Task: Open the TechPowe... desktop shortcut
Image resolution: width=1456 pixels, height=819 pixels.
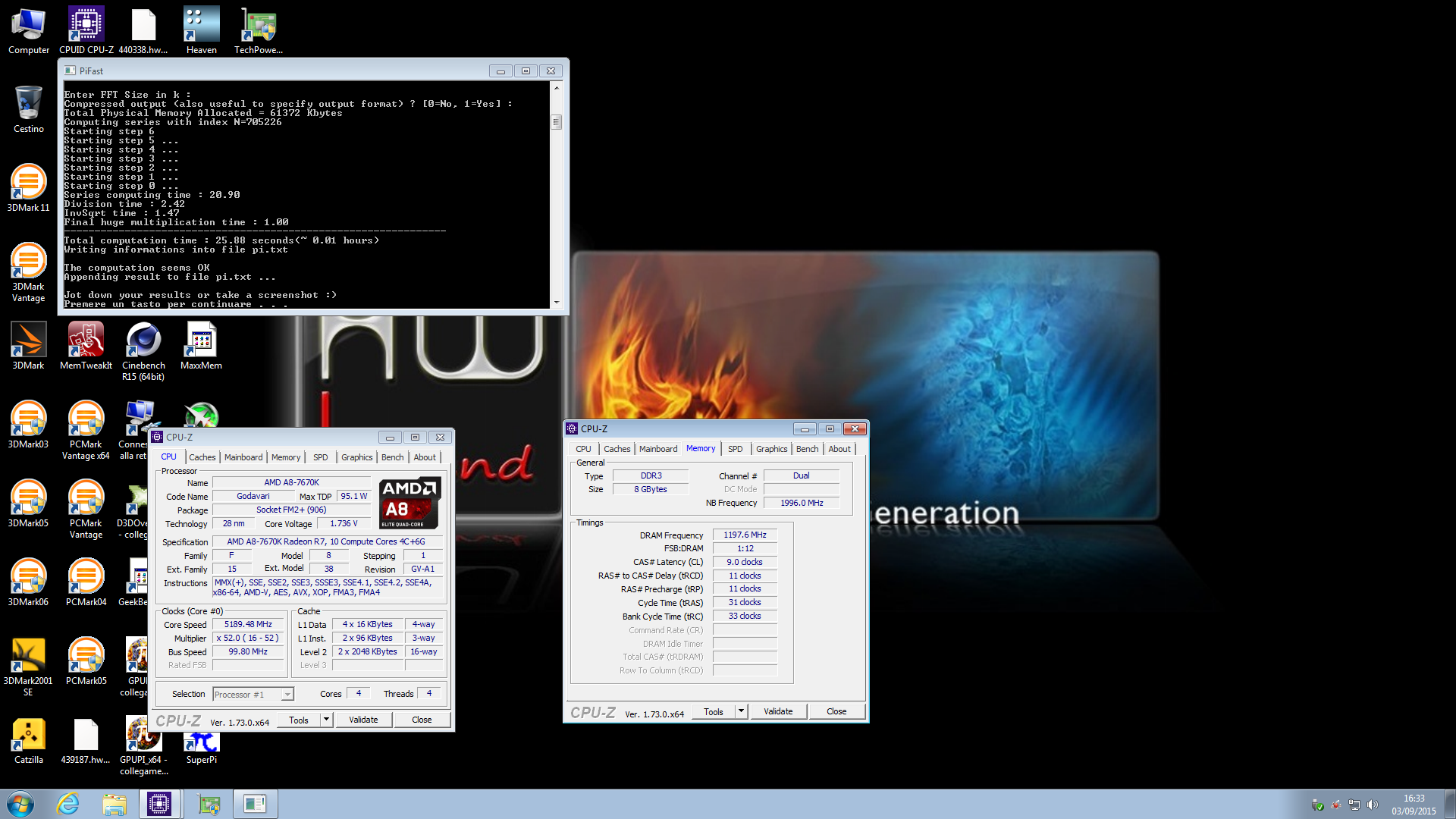Action: (259, 31)
